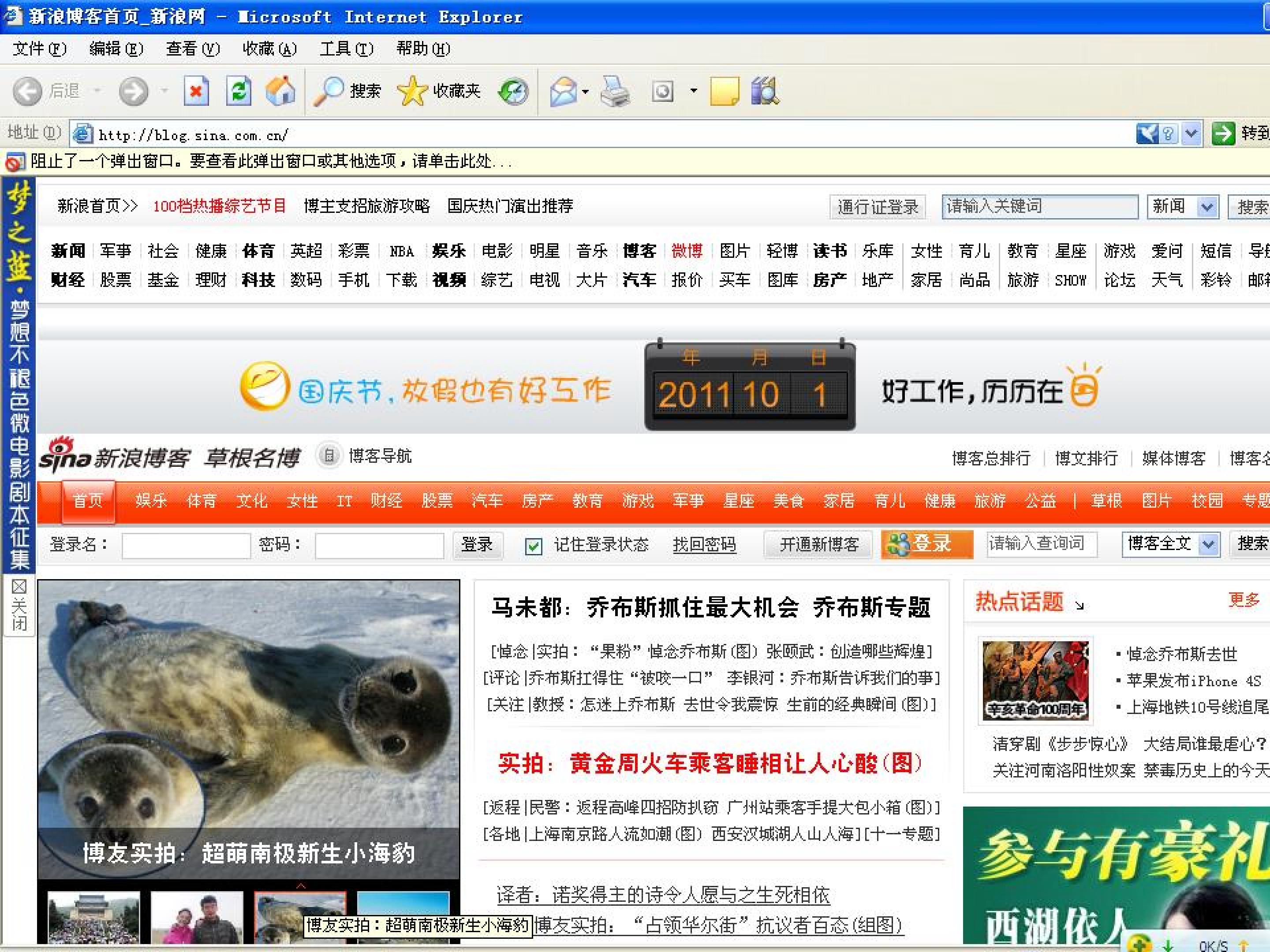Screen dimensions: 1270x952
Task: Select the 娱乐 tab in orange nav
Action: pyautogui.click(x=151, y=501)
